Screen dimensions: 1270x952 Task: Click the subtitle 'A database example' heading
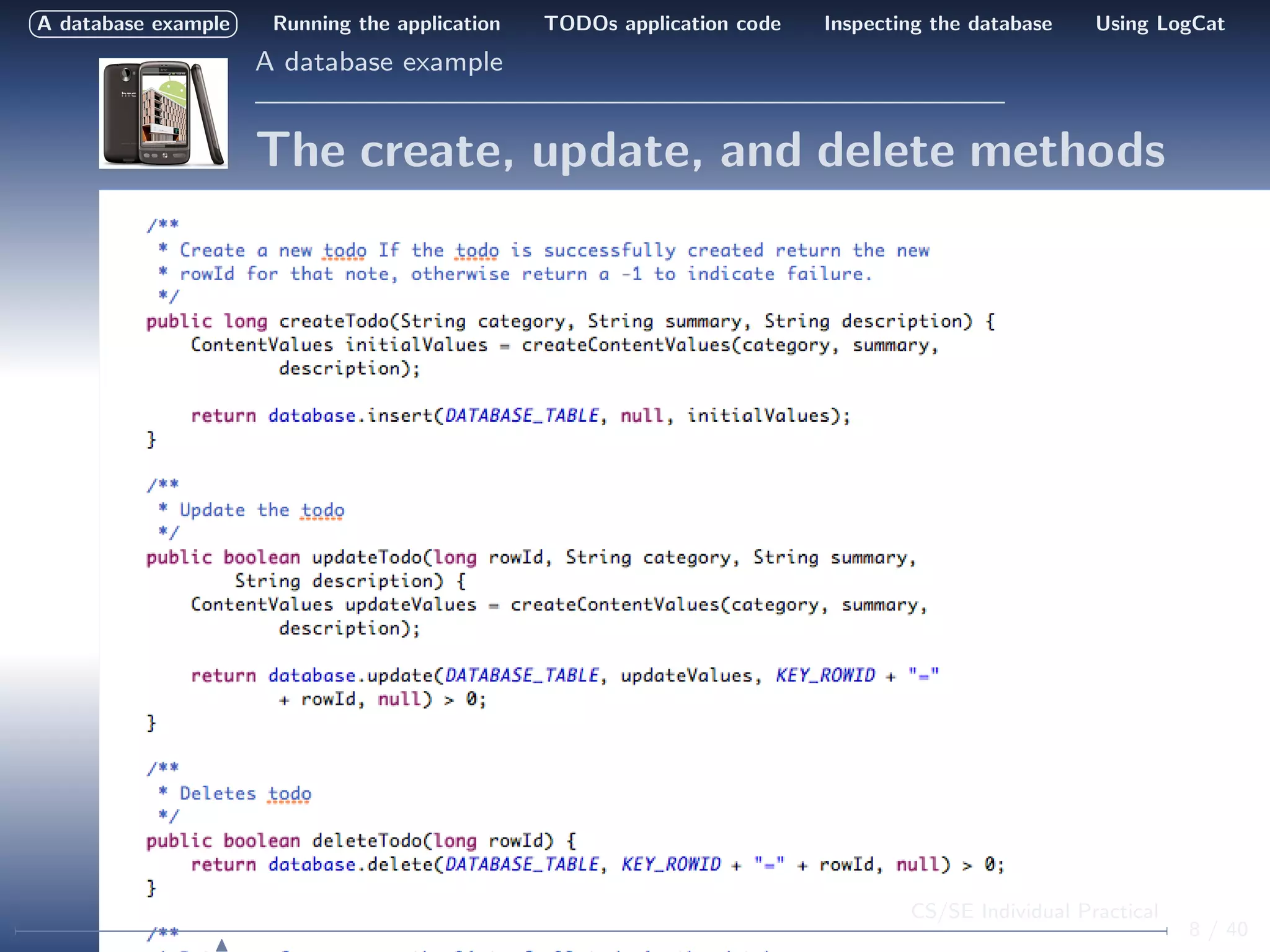[x=379, y=62]
